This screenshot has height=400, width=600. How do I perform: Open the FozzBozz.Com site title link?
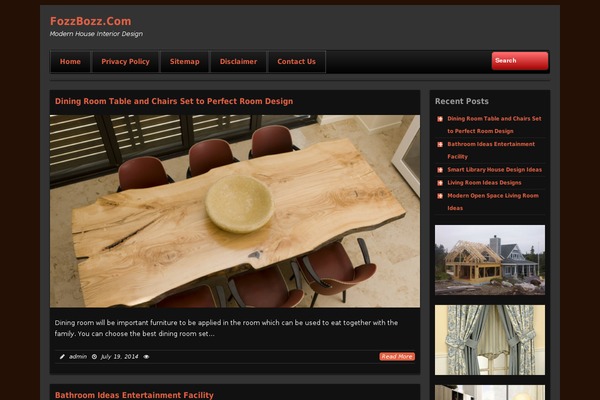(x=91, y=21)
